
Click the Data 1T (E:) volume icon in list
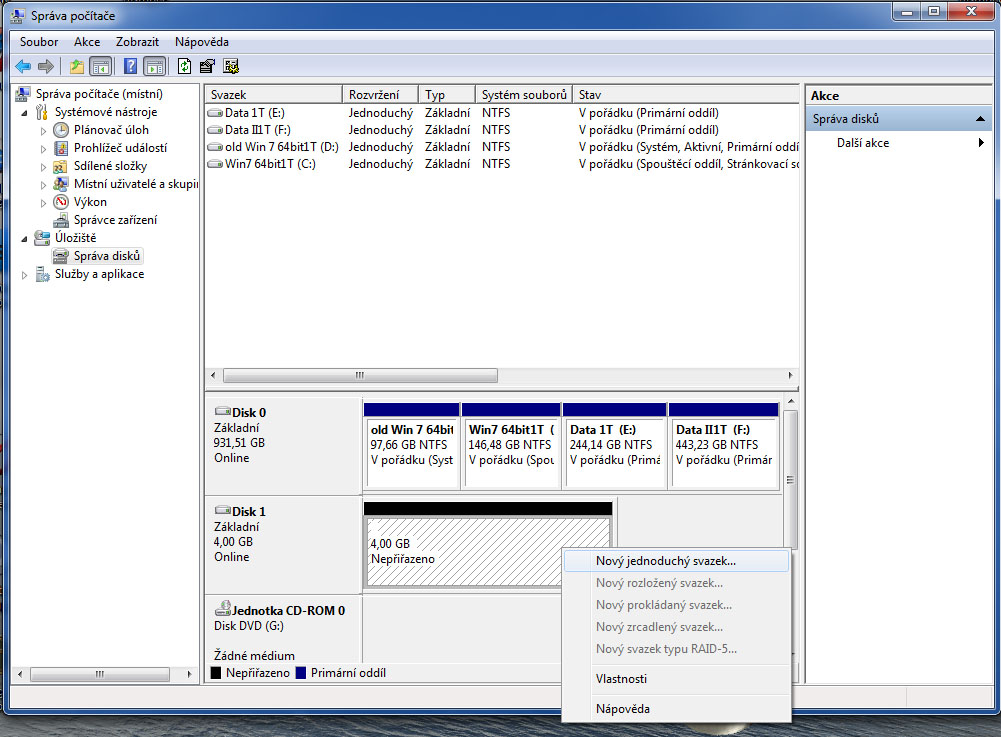point(215,113)
